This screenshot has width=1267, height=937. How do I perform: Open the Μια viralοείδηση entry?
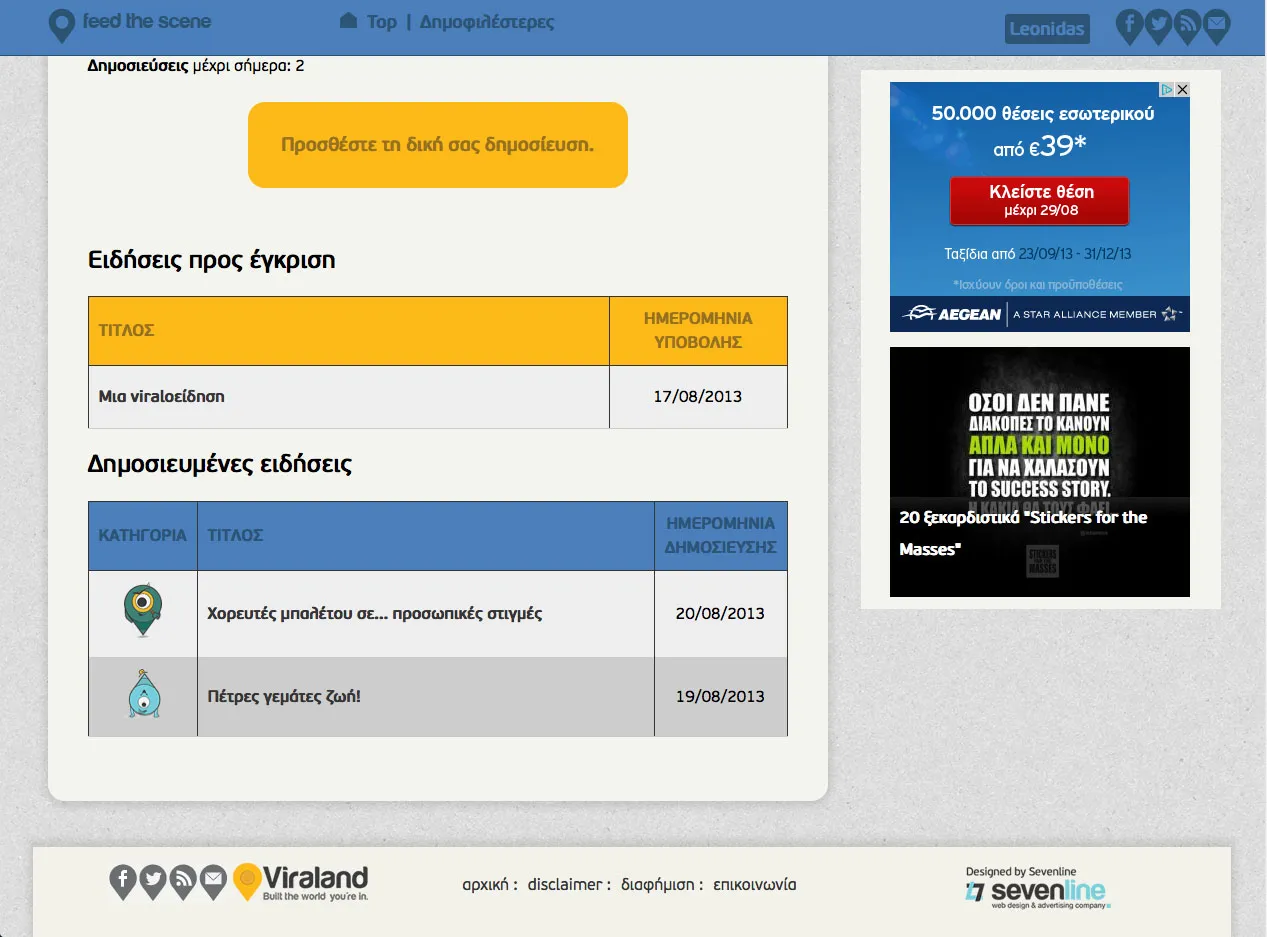[162, 396]
